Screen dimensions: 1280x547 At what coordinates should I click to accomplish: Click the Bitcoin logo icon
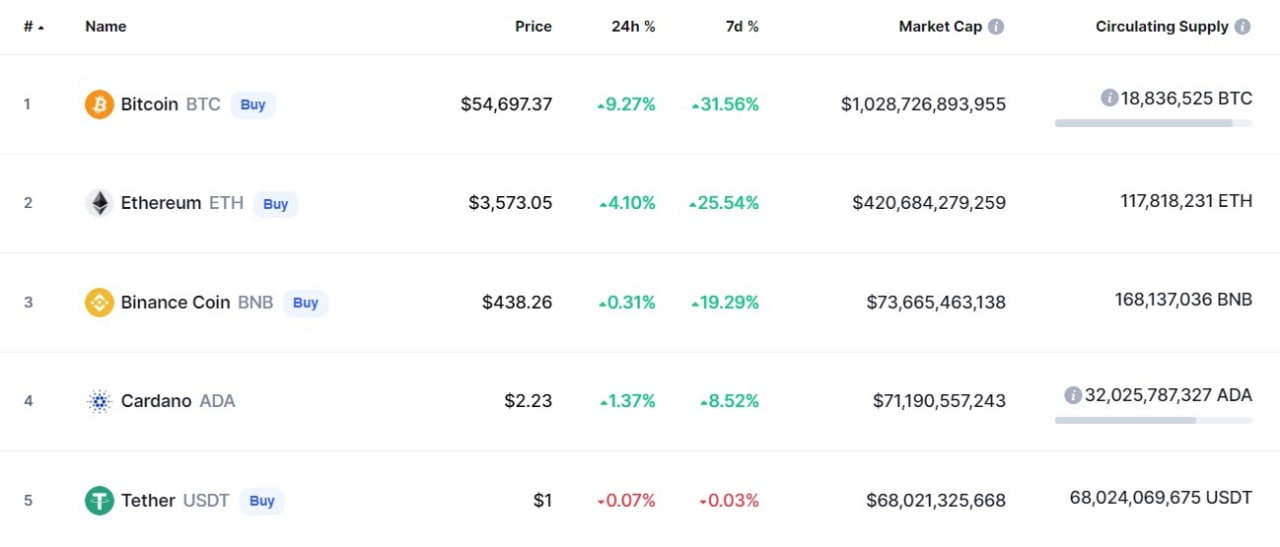(99, 104)
